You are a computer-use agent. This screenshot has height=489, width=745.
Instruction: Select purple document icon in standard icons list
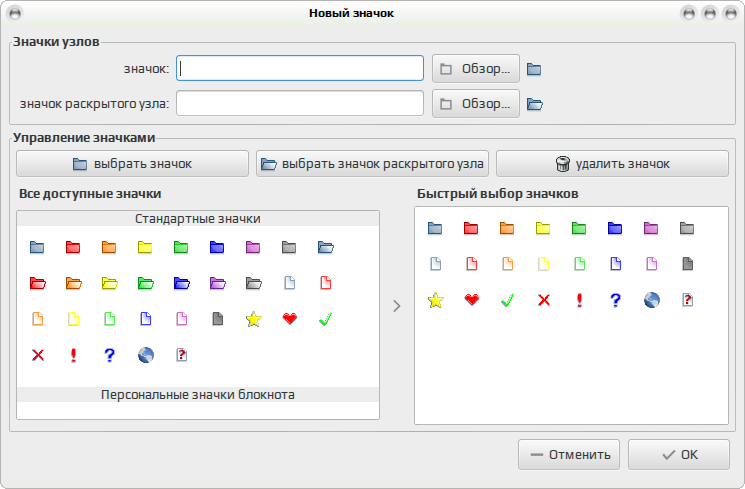tap(181, 318)
